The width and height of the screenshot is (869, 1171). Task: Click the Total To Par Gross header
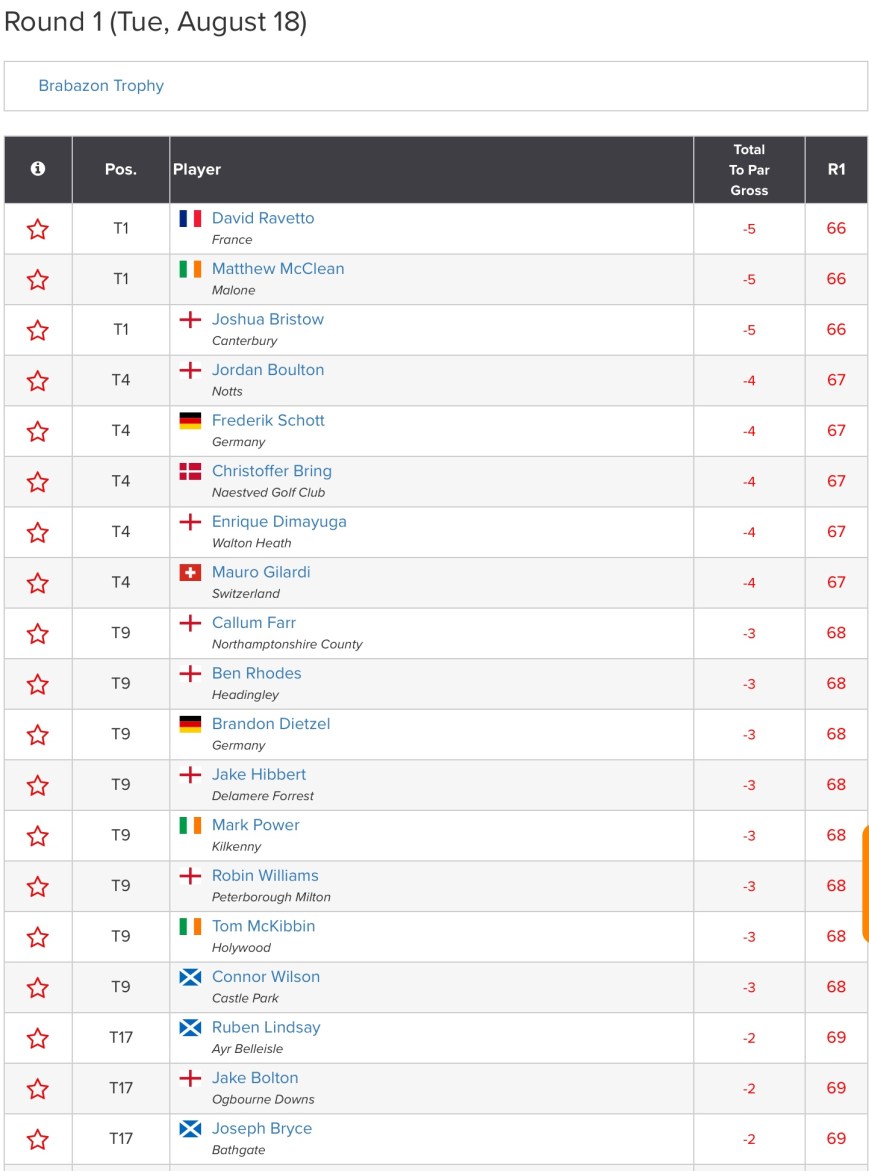pos(749,169)
